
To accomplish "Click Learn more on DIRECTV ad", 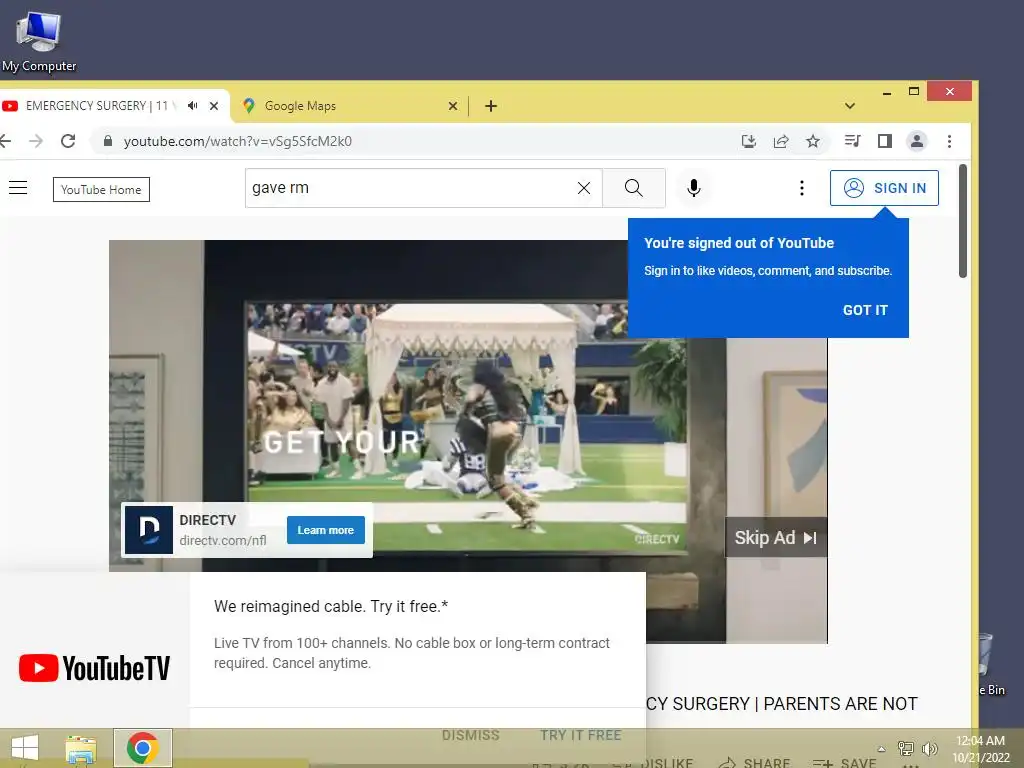I will [x=326, y=530].
